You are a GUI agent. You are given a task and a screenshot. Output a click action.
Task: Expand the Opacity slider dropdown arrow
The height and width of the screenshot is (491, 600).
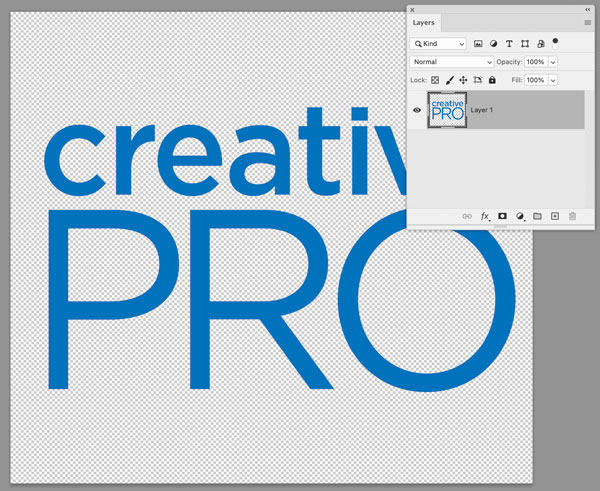coord(553,62)
